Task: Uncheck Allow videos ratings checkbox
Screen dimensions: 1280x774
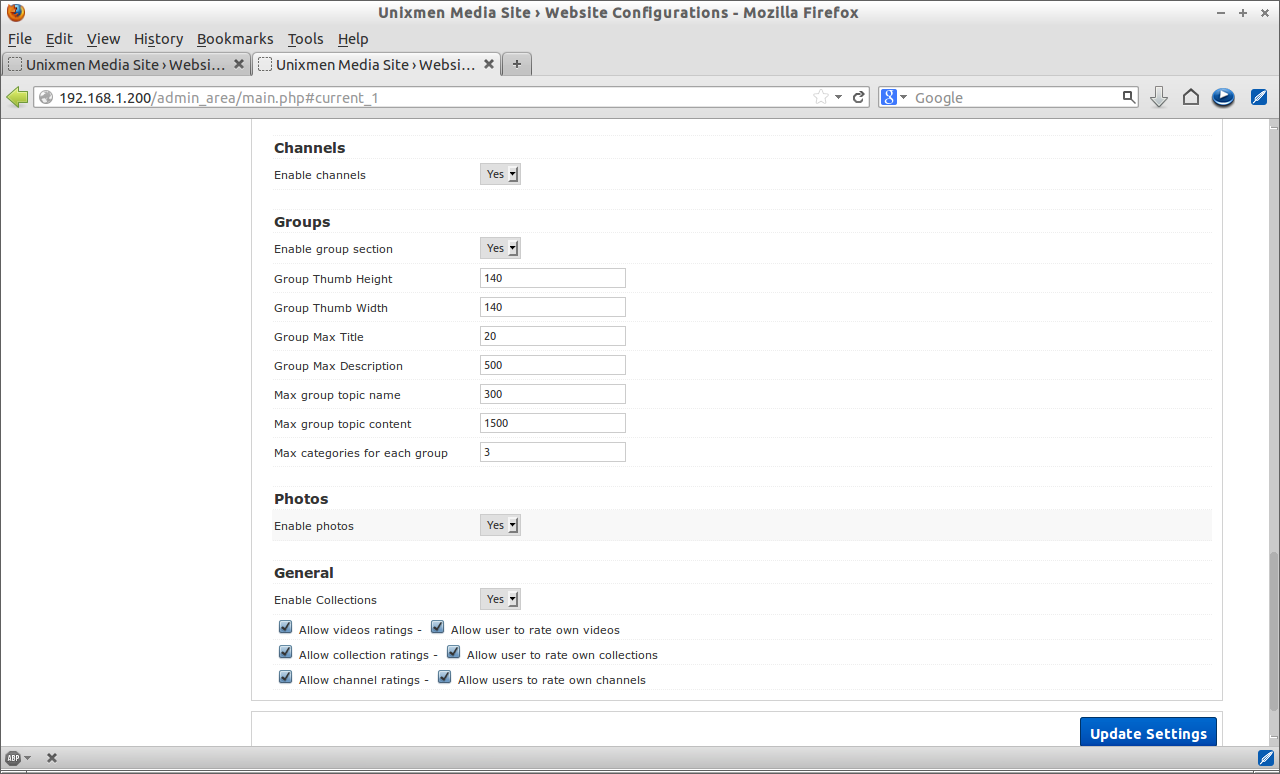Action: coord(286,628)
